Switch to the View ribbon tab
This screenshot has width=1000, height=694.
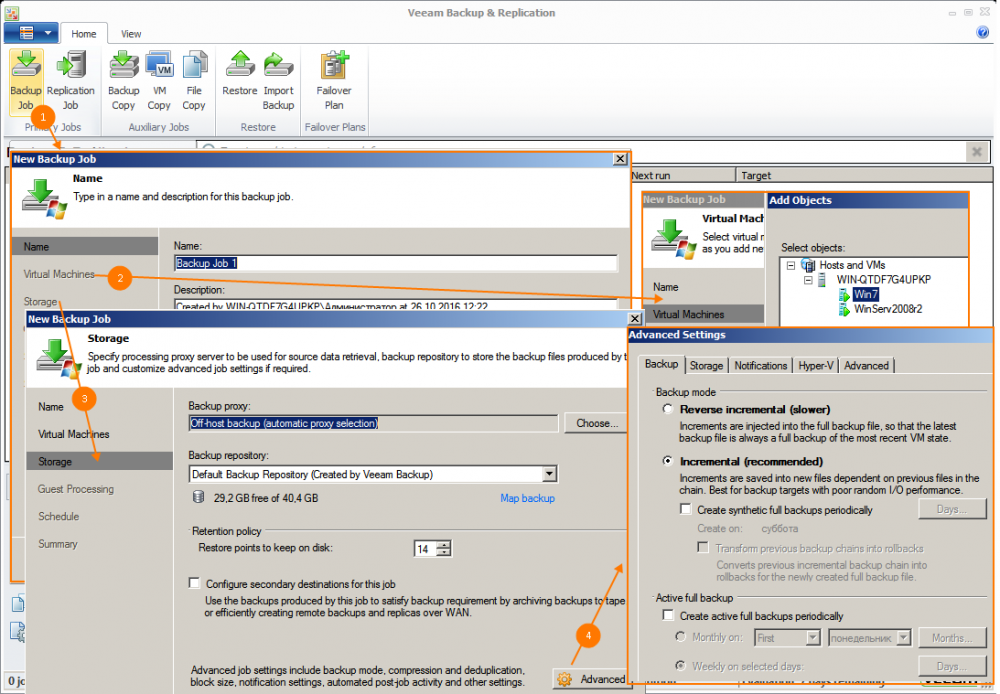pos(131,34)
